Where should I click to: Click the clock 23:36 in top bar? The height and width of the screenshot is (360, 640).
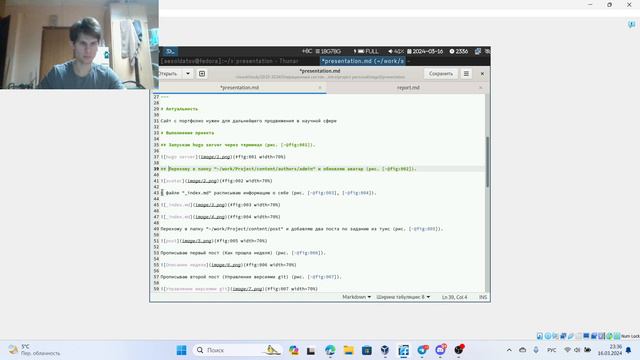click(x=459, y=51)
